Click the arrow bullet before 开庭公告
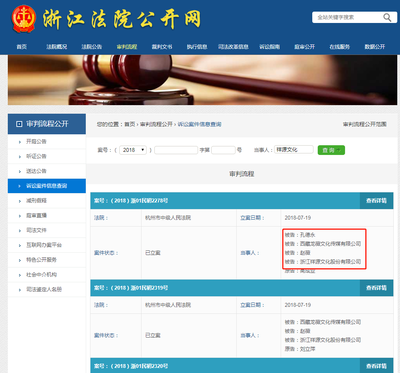The height and width of the screenshot is (373, 400). click(20, 142)
